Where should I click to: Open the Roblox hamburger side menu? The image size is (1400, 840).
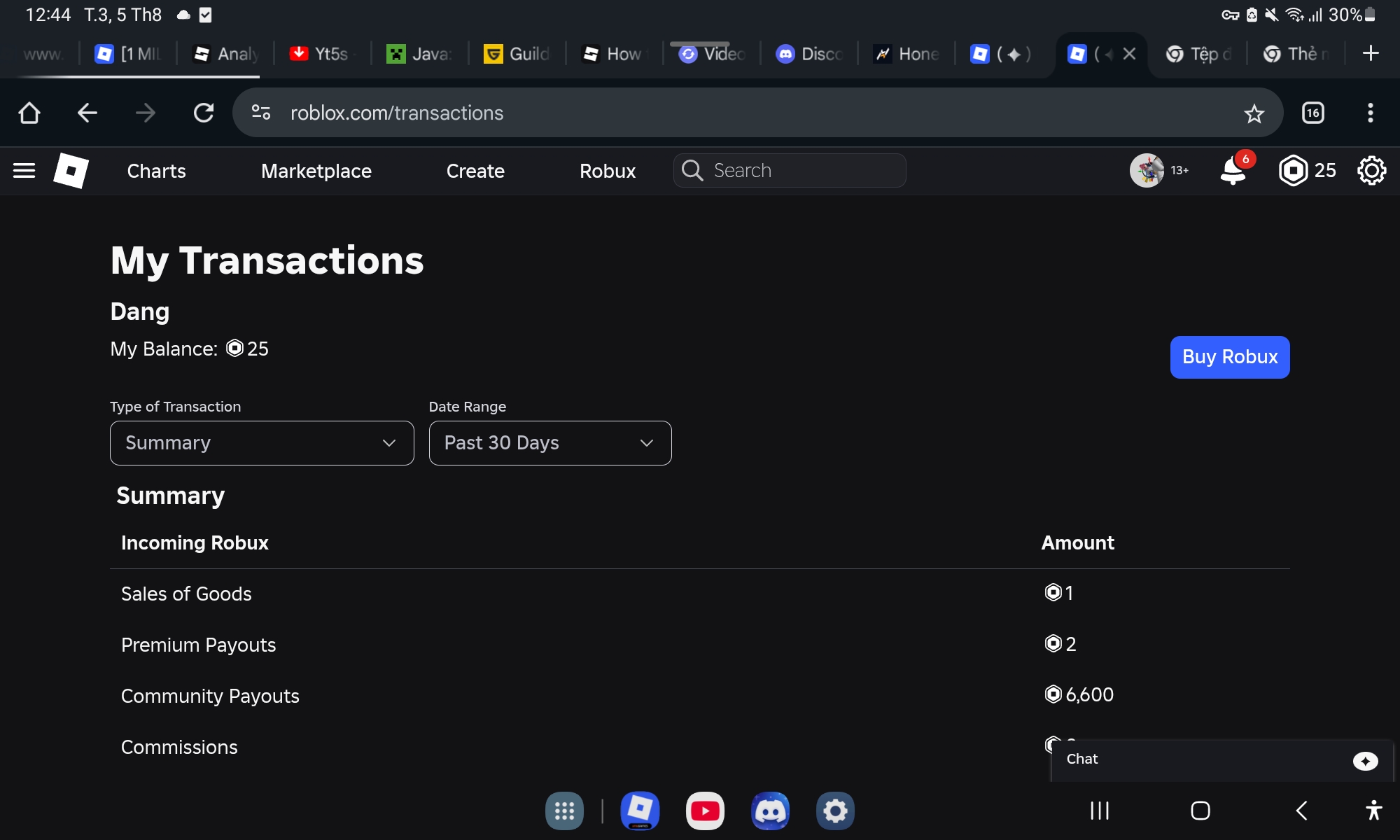24,171
